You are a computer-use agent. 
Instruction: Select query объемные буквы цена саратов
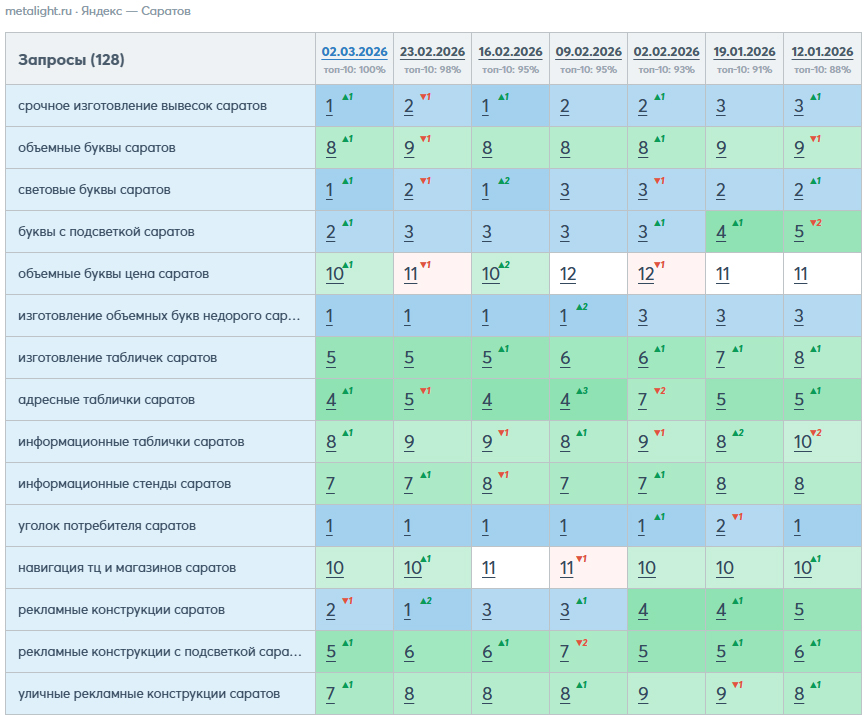113,273
